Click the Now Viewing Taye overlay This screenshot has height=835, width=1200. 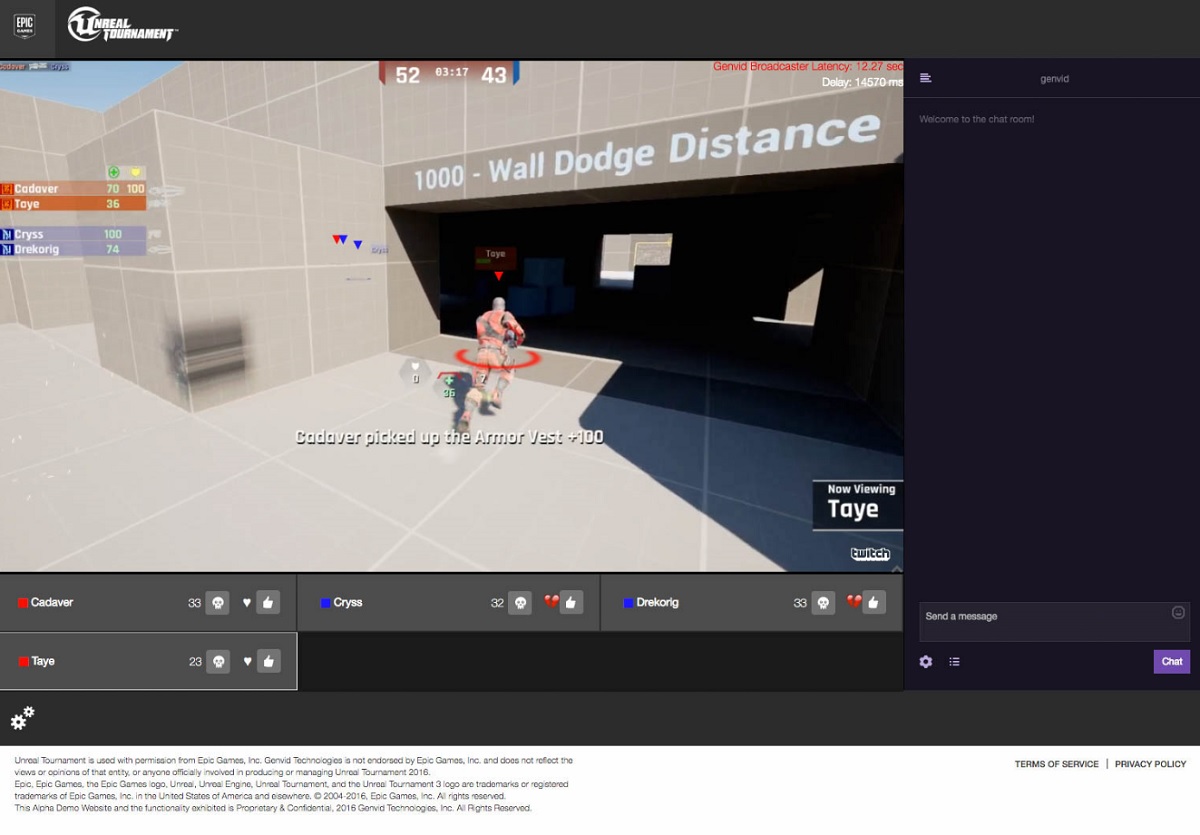tap(858, 503)
